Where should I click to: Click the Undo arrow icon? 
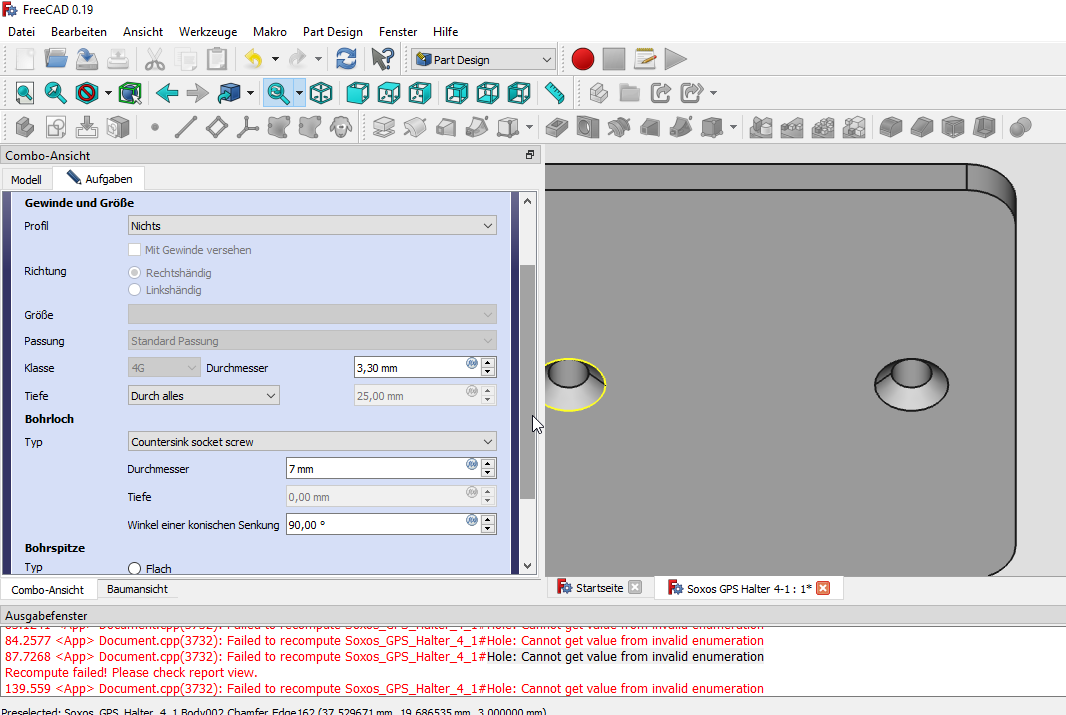[x=253, y=59]
